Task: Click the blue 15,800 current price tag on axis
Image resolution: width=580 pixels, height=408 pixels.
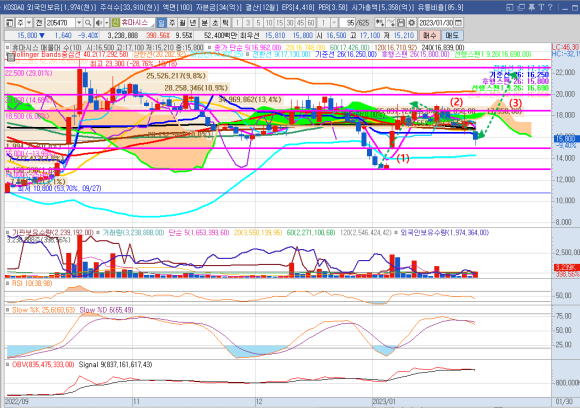Action: 567,139
